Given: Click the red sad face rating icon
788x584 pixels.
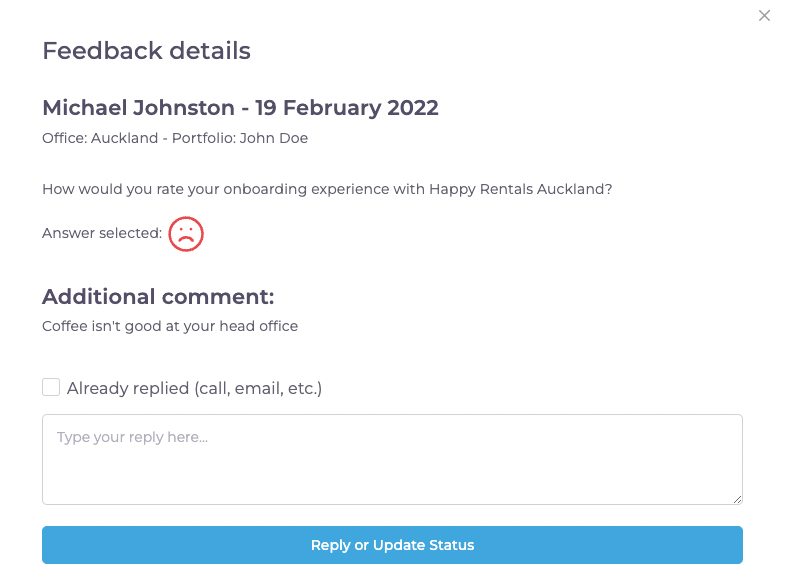Looking at the screenshot, I should point(186,234).
